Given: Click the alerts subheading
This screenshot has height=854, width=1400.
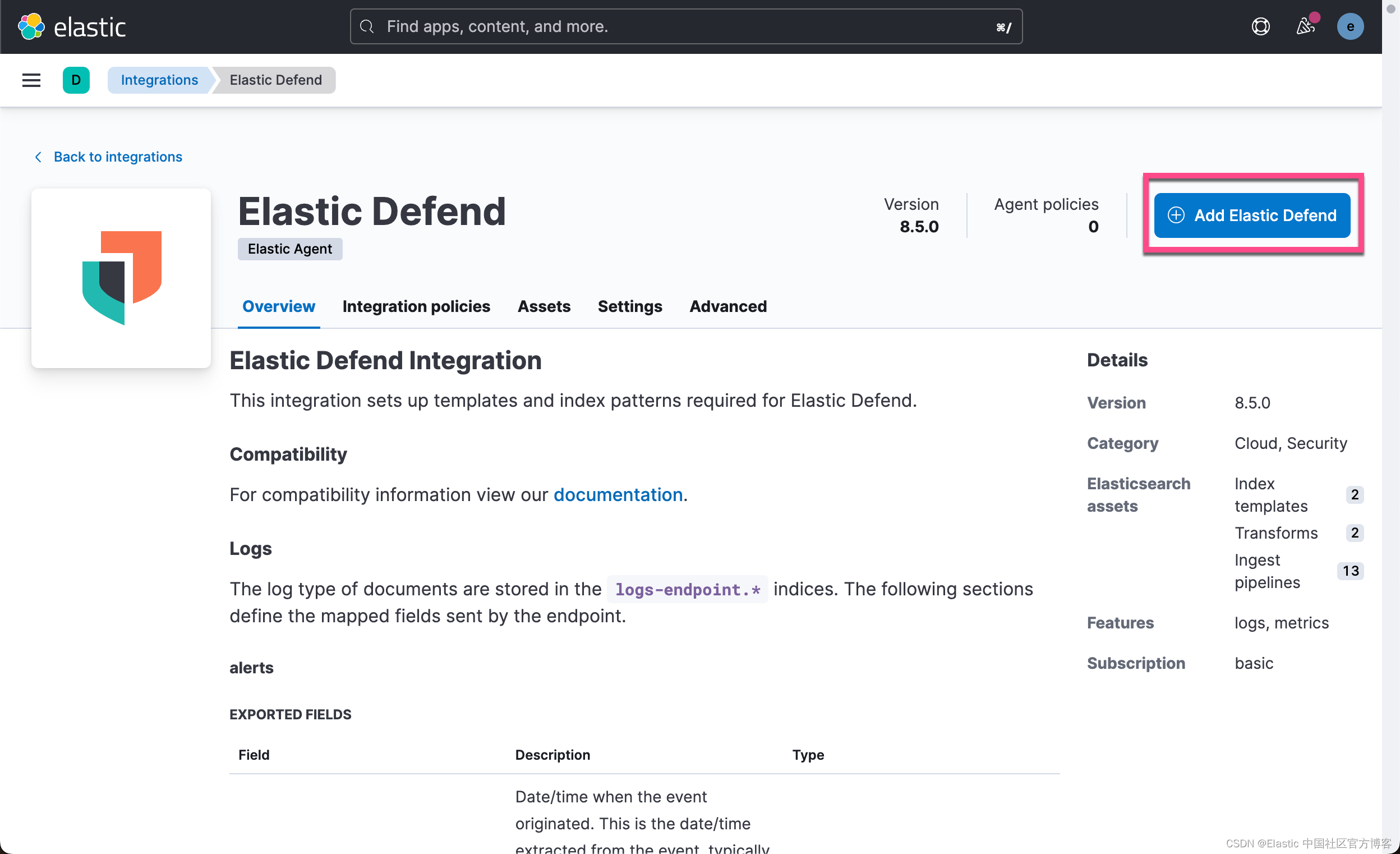Looking at the screenshot, I should [251, 668].
